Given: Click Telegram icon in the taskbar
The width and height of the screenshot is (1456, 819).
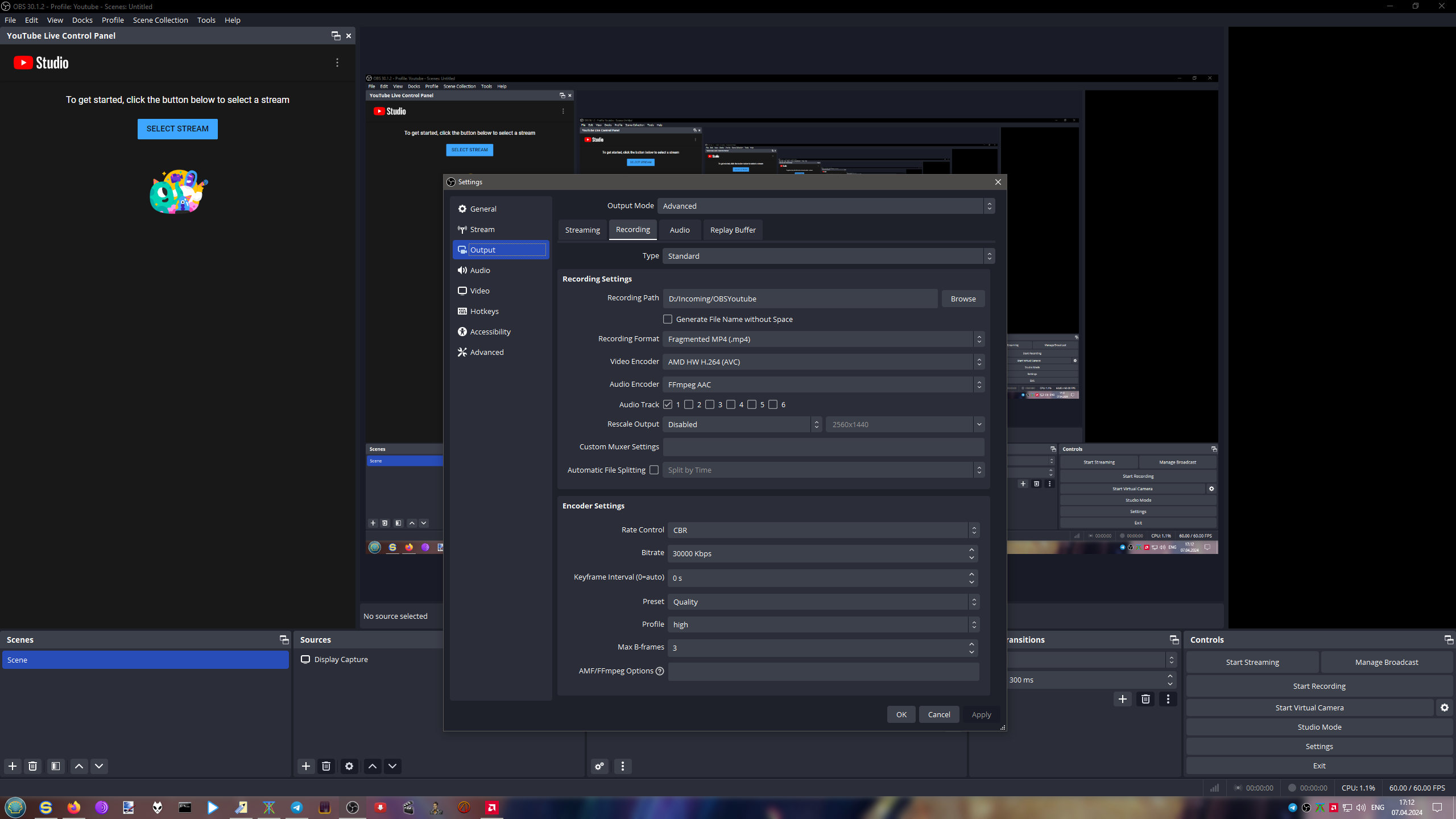Looking at the screenshot, I should (297, 807).
